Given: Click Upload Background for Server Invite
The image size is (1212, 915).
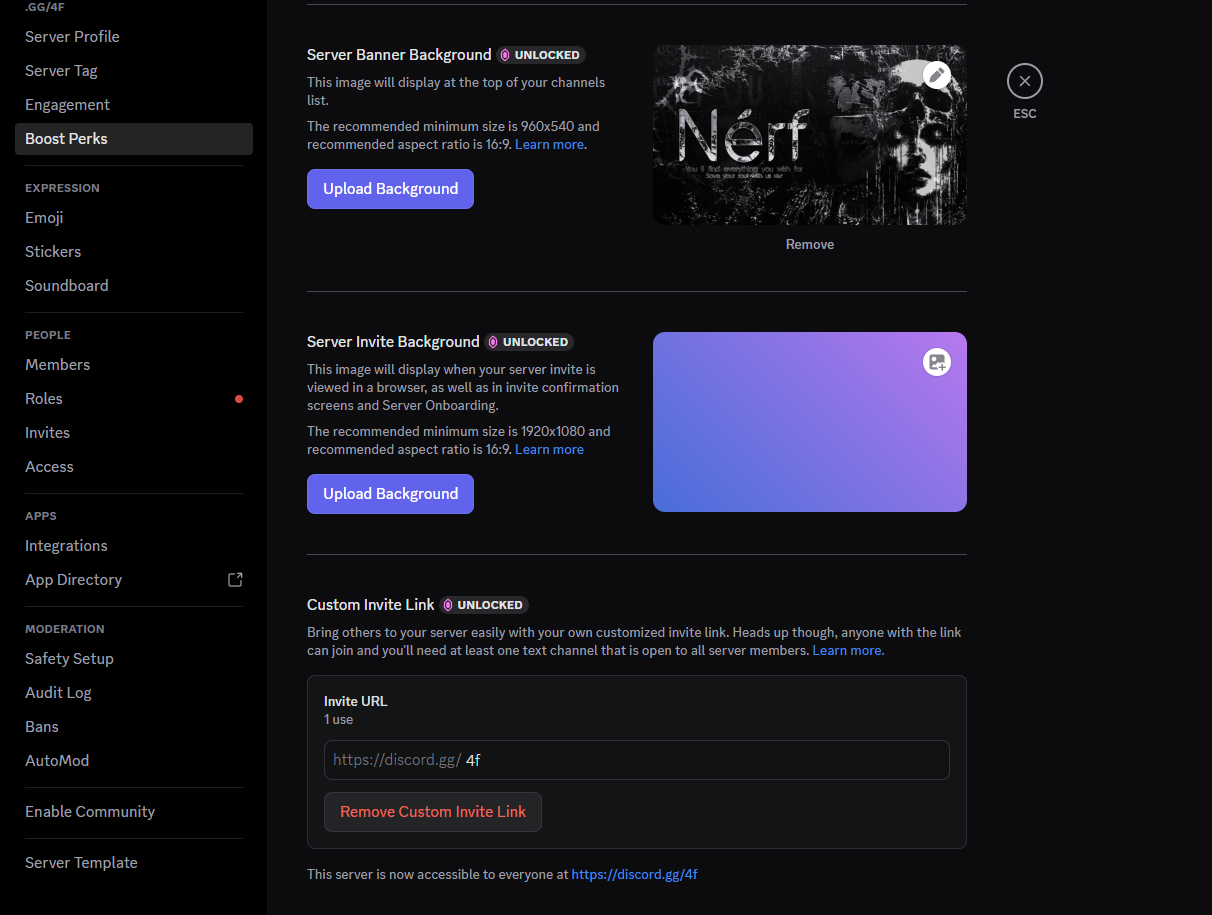Looking at the screenshot, I should coord(390,494).
